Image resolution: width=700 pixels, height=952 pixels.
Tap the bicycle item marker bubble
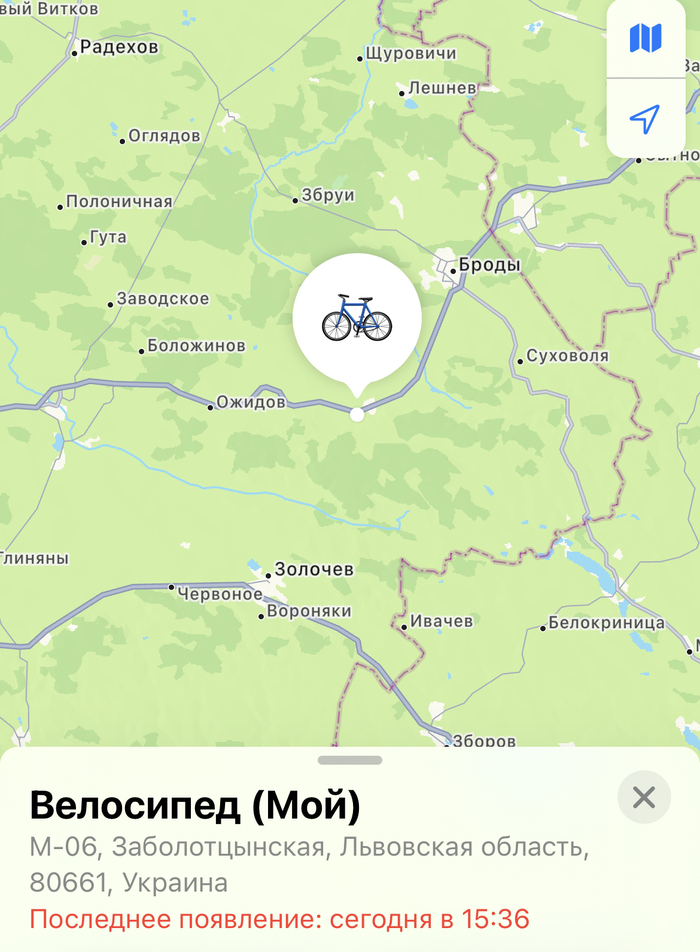[x=357, y=320]
